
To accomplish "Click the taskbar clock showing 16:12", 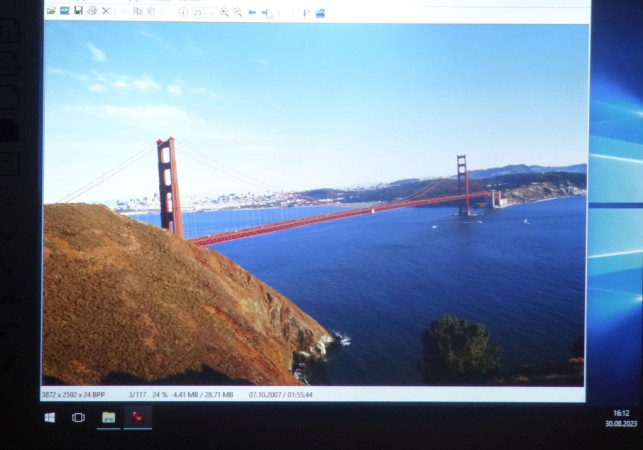I will 619,417.
